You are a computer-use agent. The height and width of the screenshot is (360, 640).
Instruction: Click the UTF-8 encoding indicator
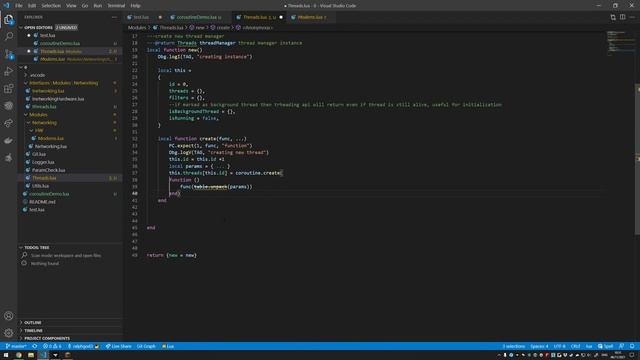point(560,346)
